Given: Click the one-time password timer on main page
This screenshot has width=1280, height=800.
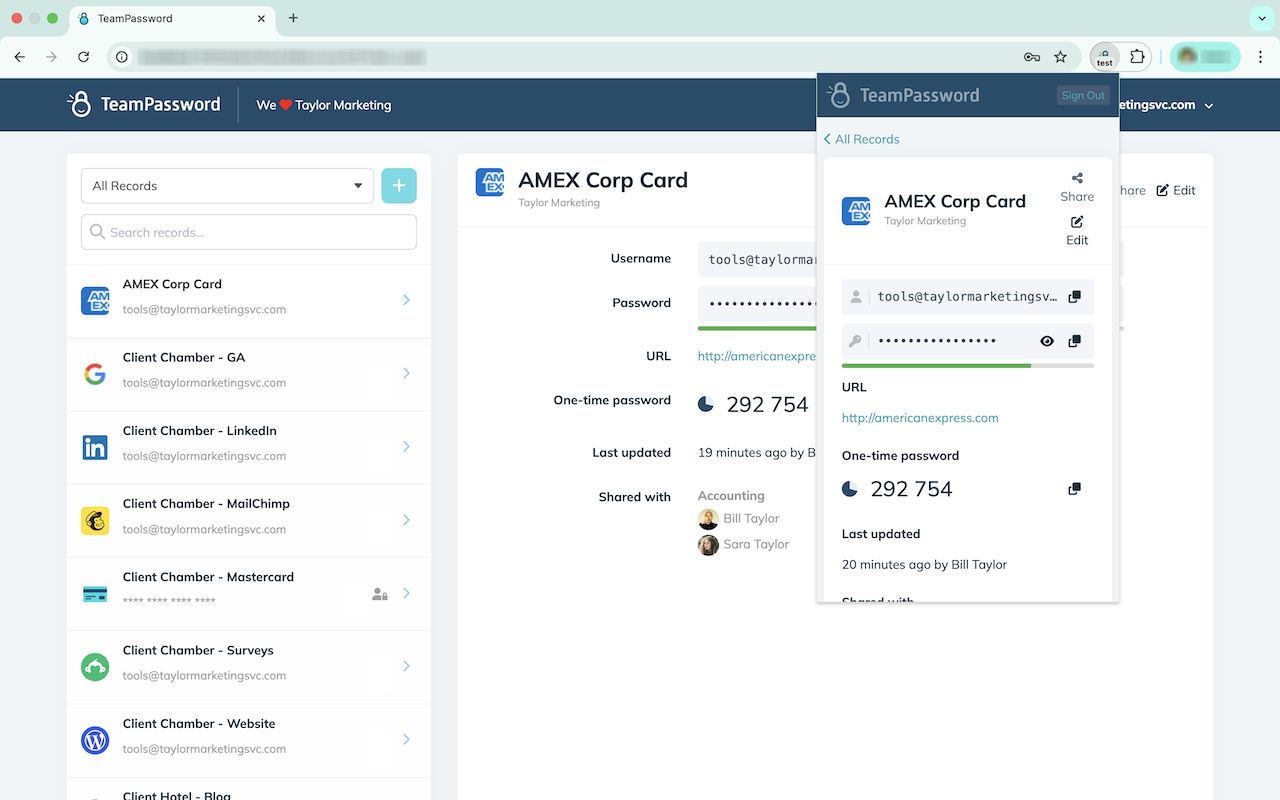Looking at the screenshot, I should pyautogui.click(x=706, y=405).
